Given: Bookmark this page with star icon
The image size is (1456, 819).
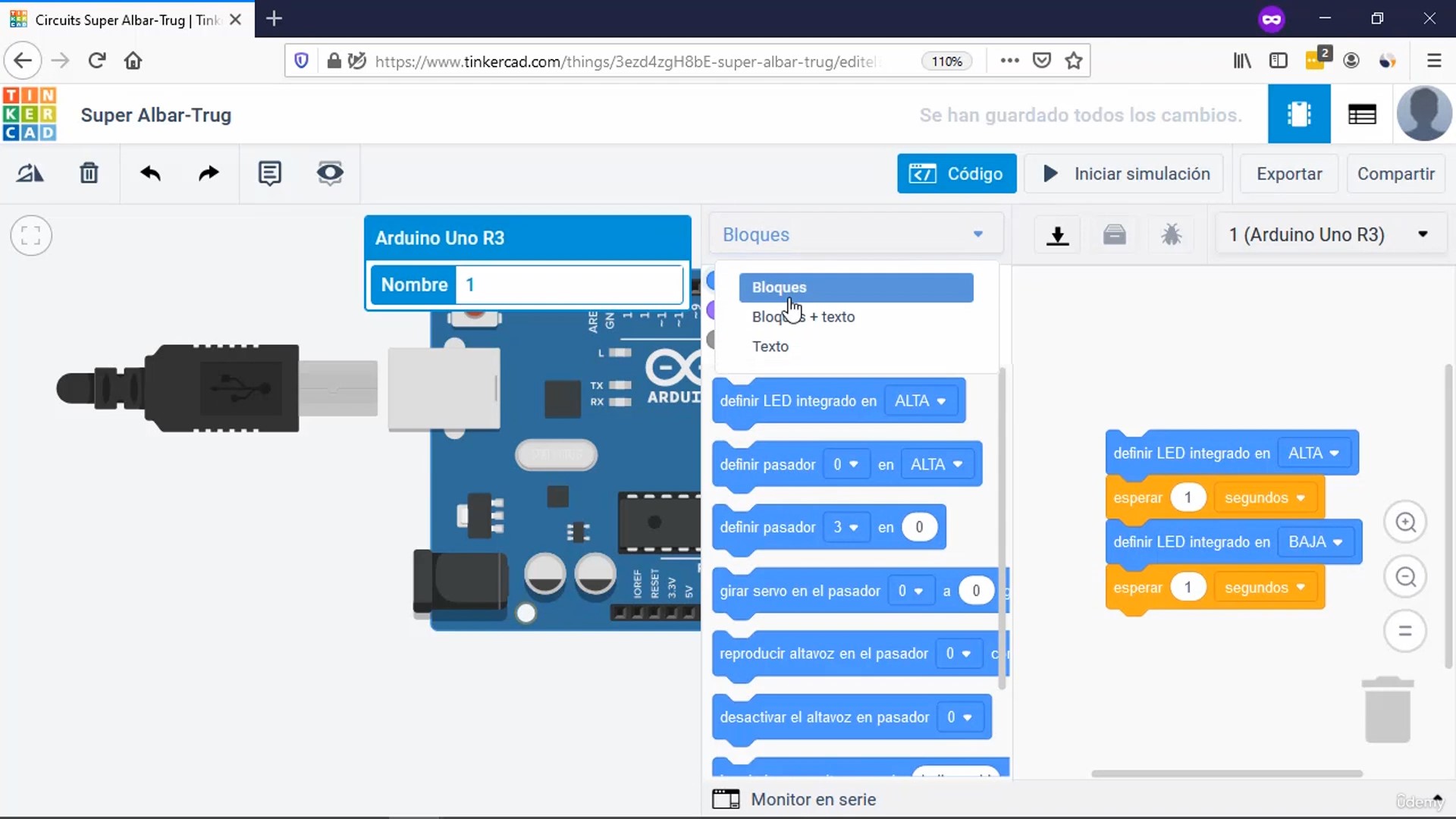Looking at the screenshot, I should coord(1074,61).
